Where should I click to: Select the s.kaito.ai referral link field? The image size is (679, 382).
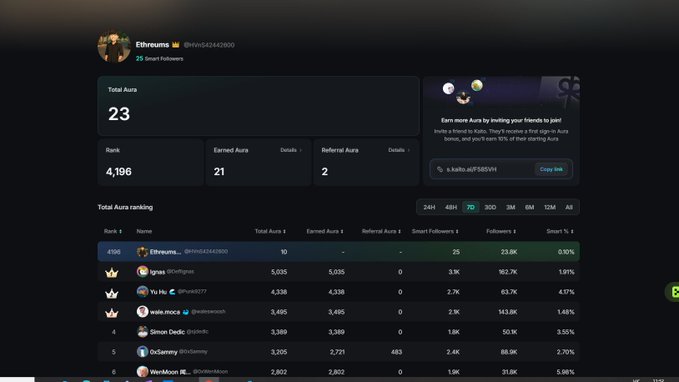click(501, 169)
